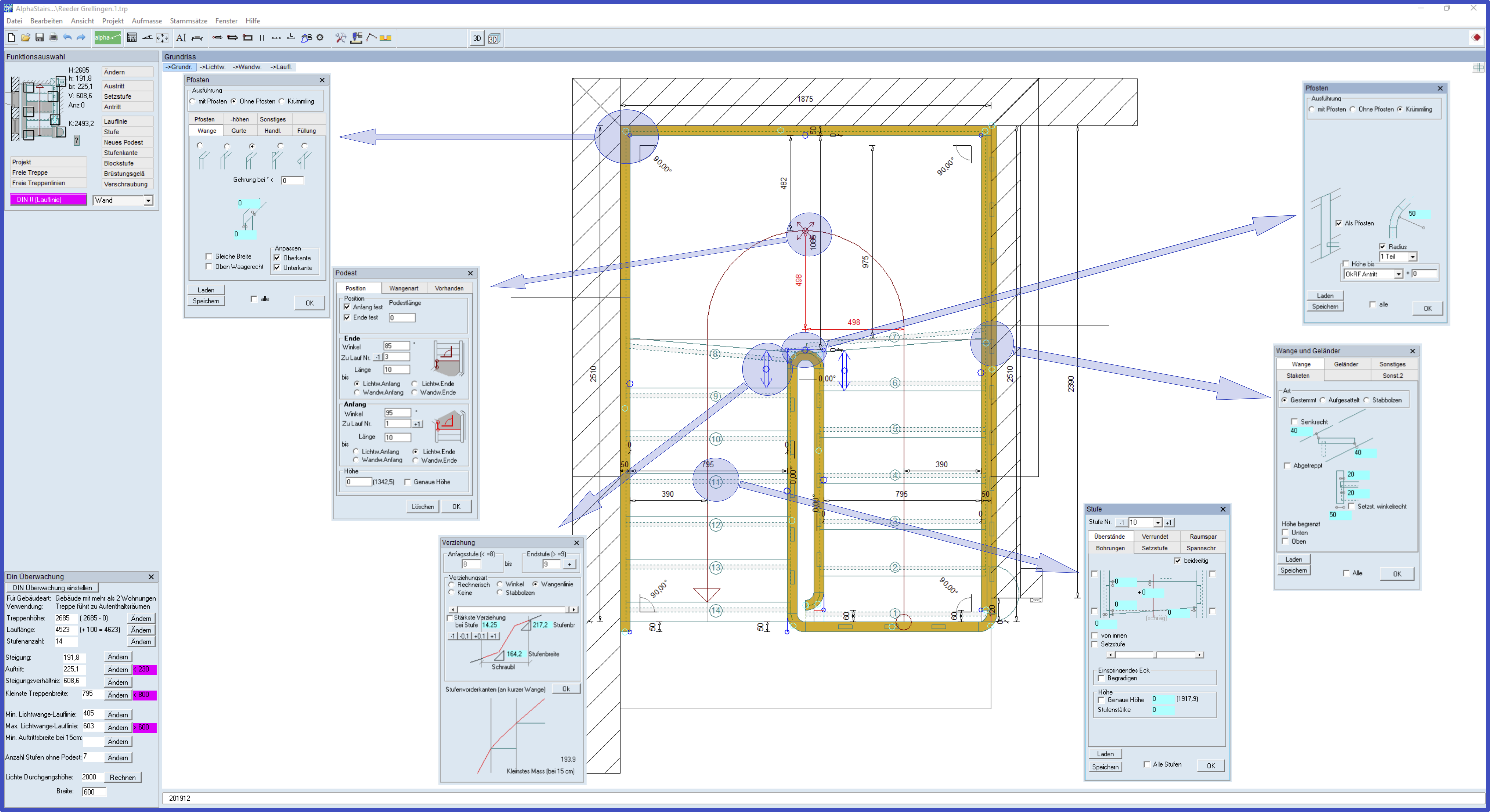Switch to flat 3D view button
This screenshot has width=1490, height=812.
477,38
